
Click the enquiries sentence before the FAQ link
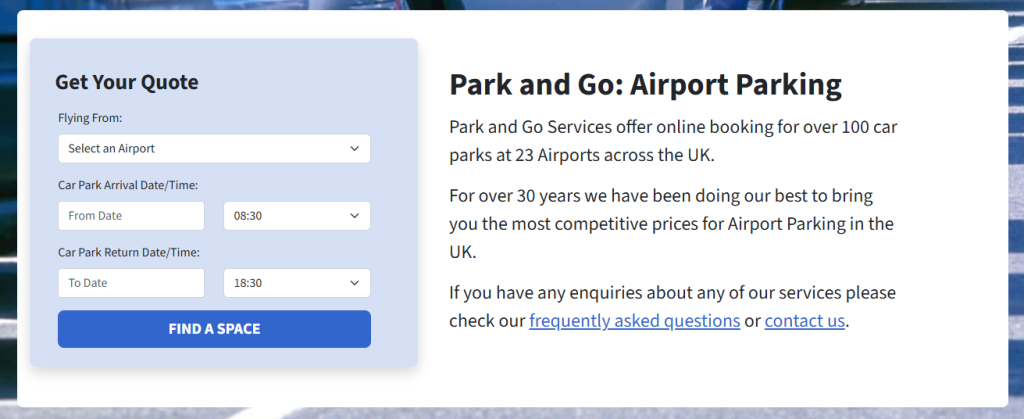tap(672, 293)
